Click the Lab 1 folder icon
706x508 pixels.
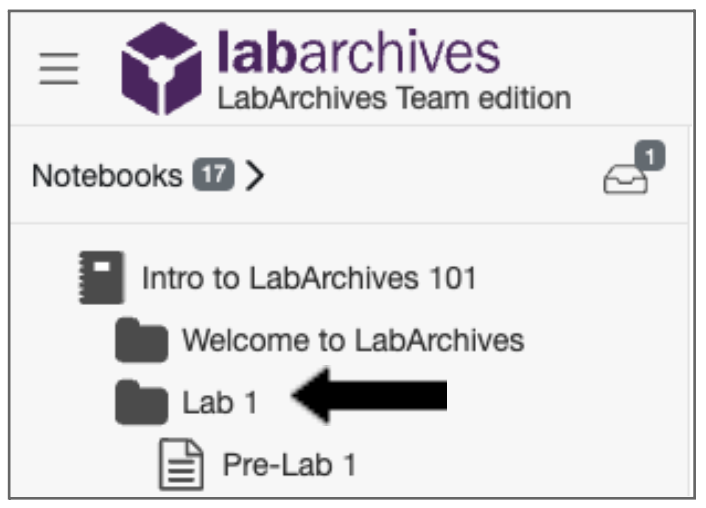click(x=141, y=403)
